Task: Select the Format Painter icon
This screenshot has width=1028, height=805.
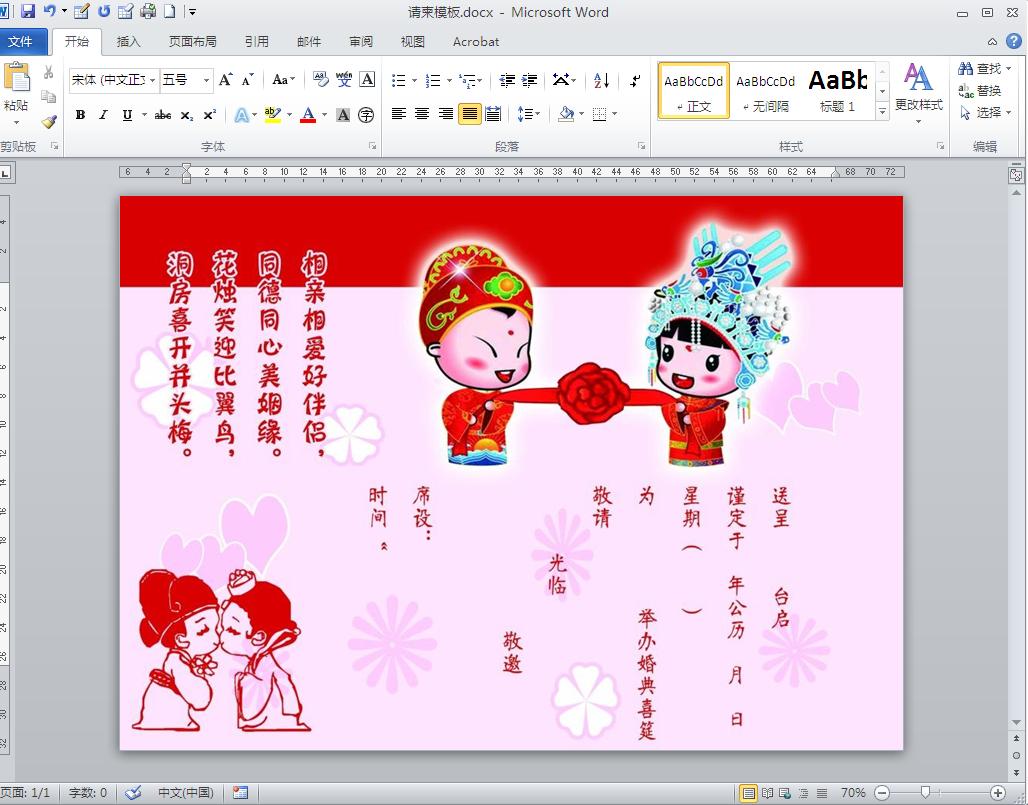Action: [47, 120]
